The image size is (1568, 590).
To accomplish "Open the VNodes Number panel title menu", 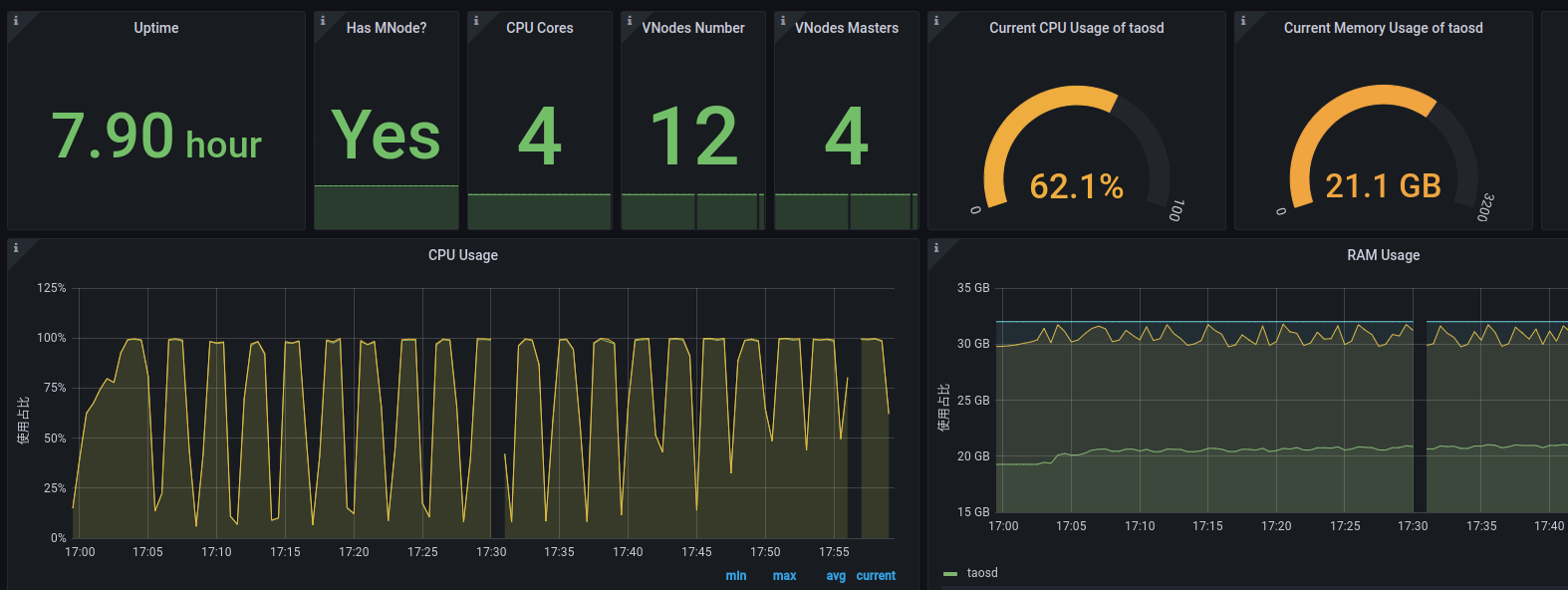I will click(x=693, y=28).
